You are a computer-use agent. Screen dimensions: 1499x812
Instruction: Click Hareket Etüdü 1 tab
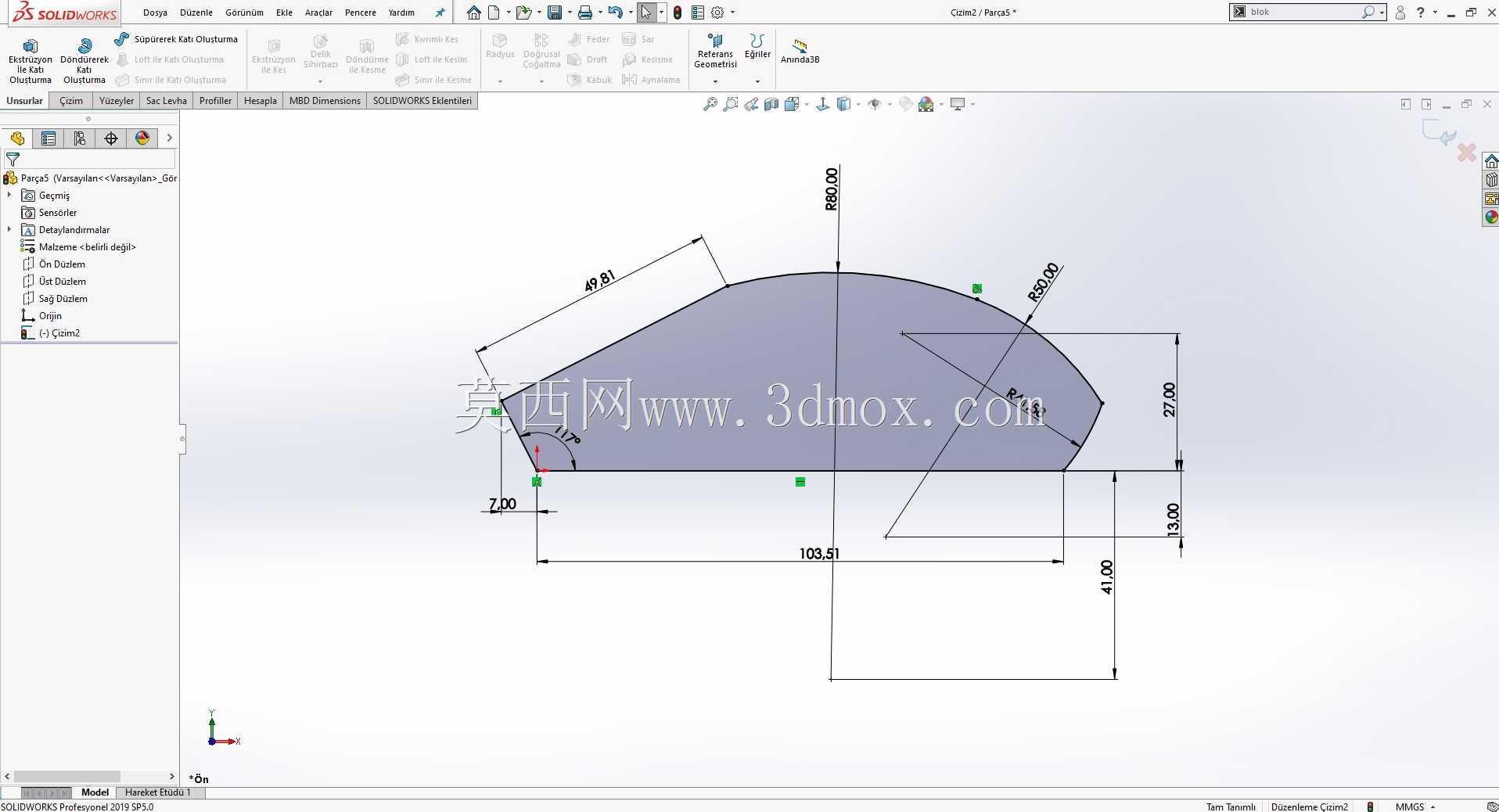click(x=157, y=792)
